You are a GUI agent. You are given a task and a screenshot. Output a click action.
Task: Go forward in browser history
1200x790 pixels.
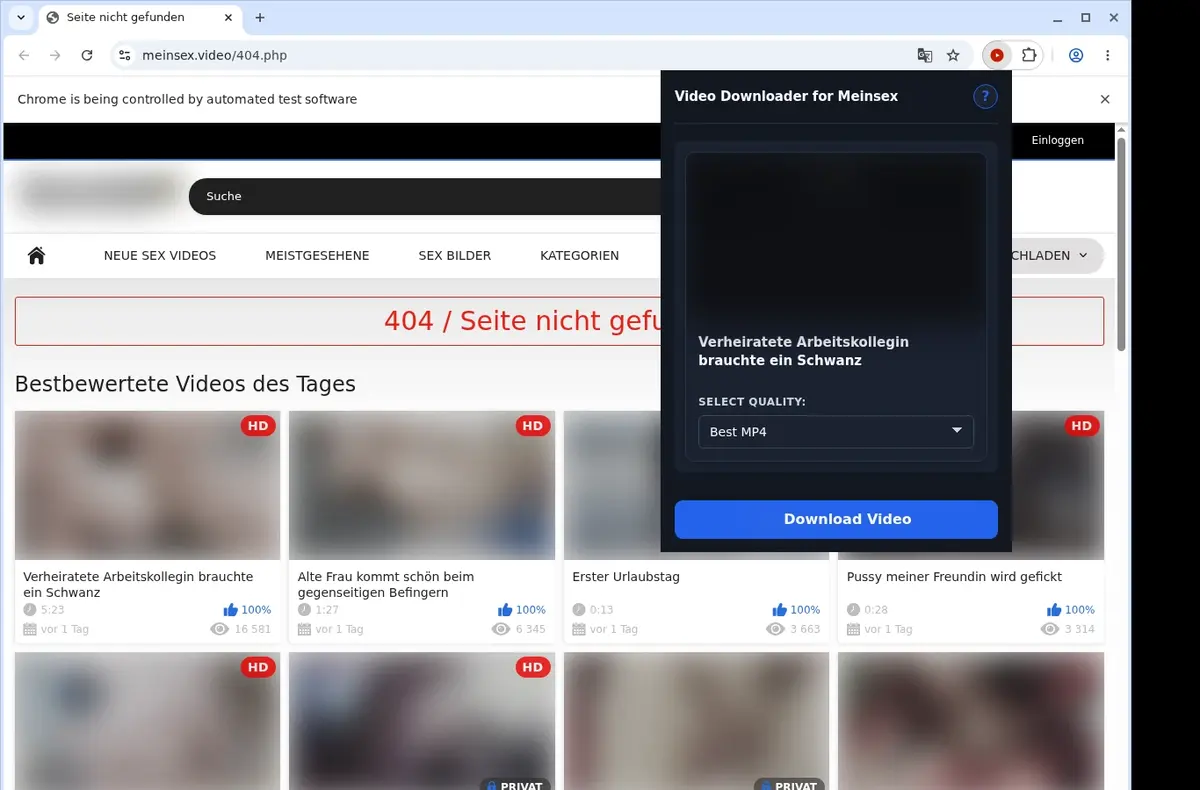click(x=55, y=56)
